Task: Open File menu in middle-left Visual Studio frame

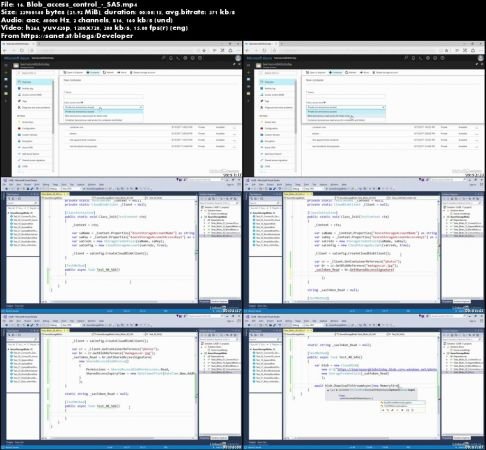Action: coord(5,184)
